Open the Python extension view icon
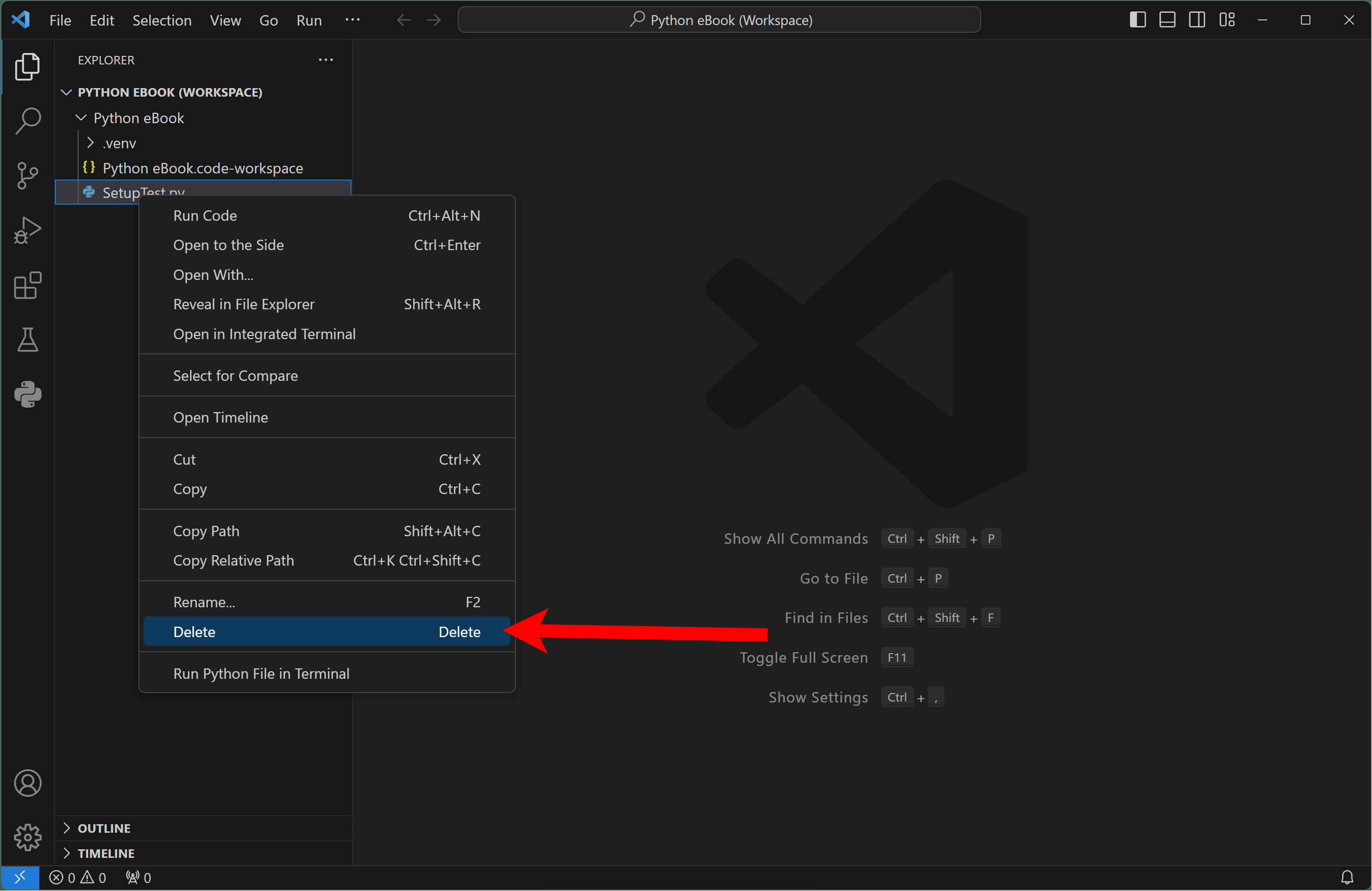The height and width of the screenshot is (891, 1372). click(27, 395)
